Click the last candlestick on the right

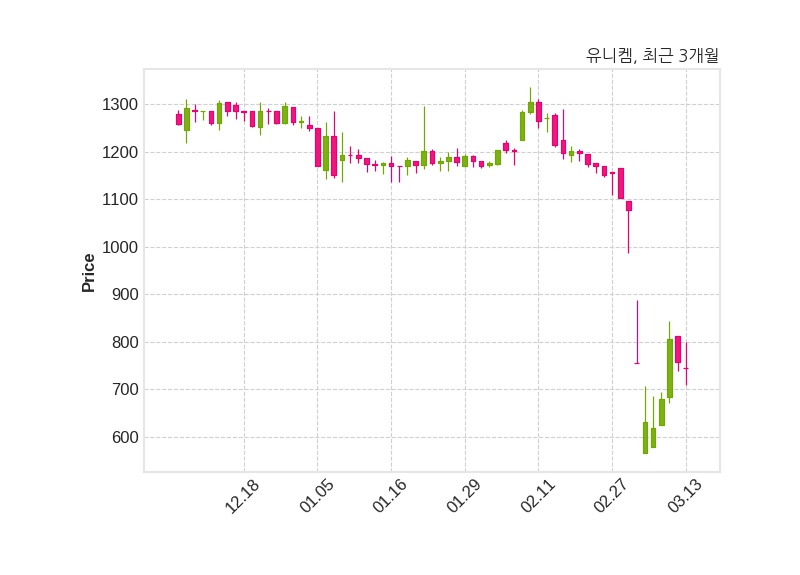pyautogui.click(x=686, y=368)
